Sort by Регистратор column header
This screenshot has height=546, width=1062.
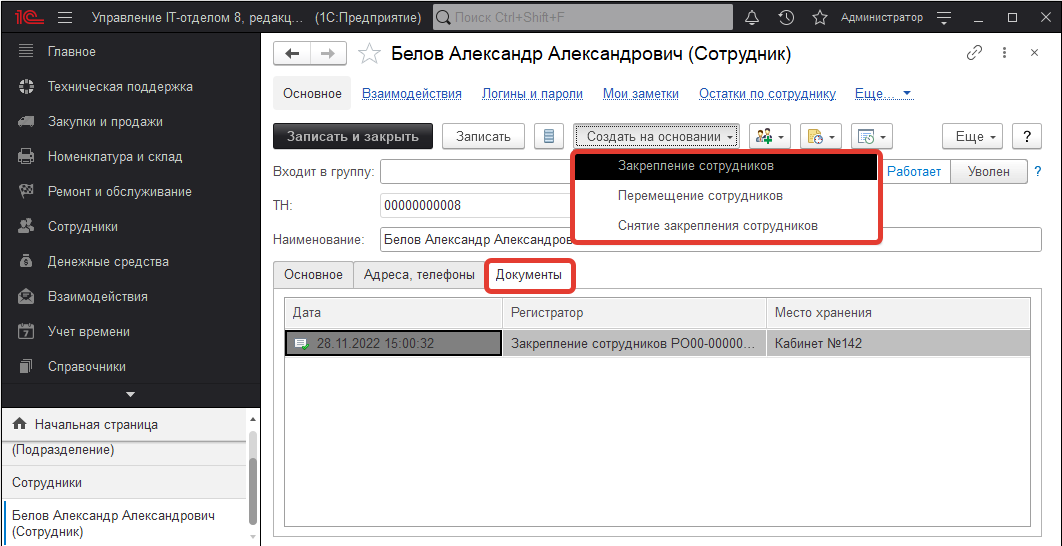click(x=635, y=313)
